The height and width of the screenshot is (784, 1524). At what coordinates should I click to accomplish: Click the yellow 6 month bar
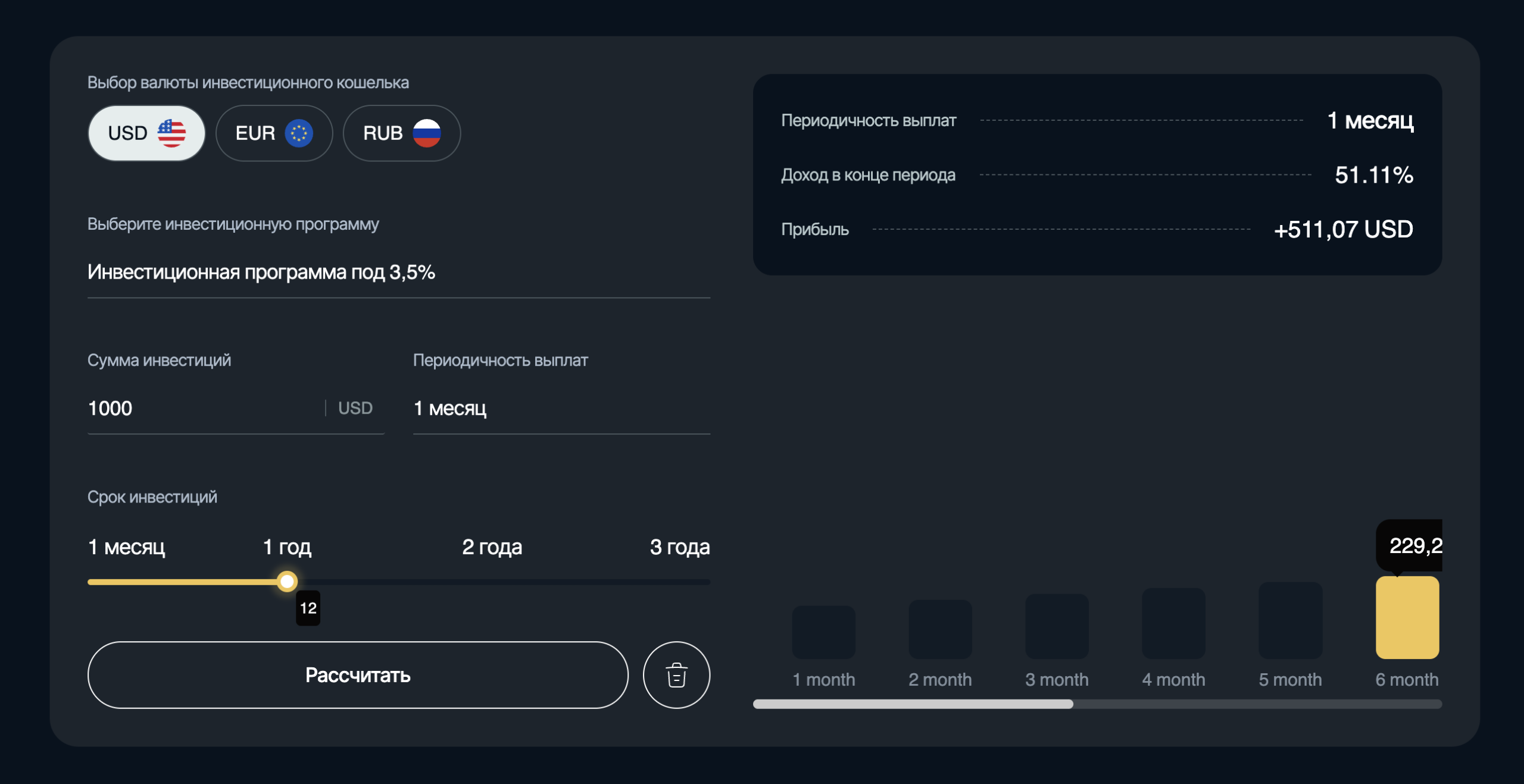(x=1407, y=617)
